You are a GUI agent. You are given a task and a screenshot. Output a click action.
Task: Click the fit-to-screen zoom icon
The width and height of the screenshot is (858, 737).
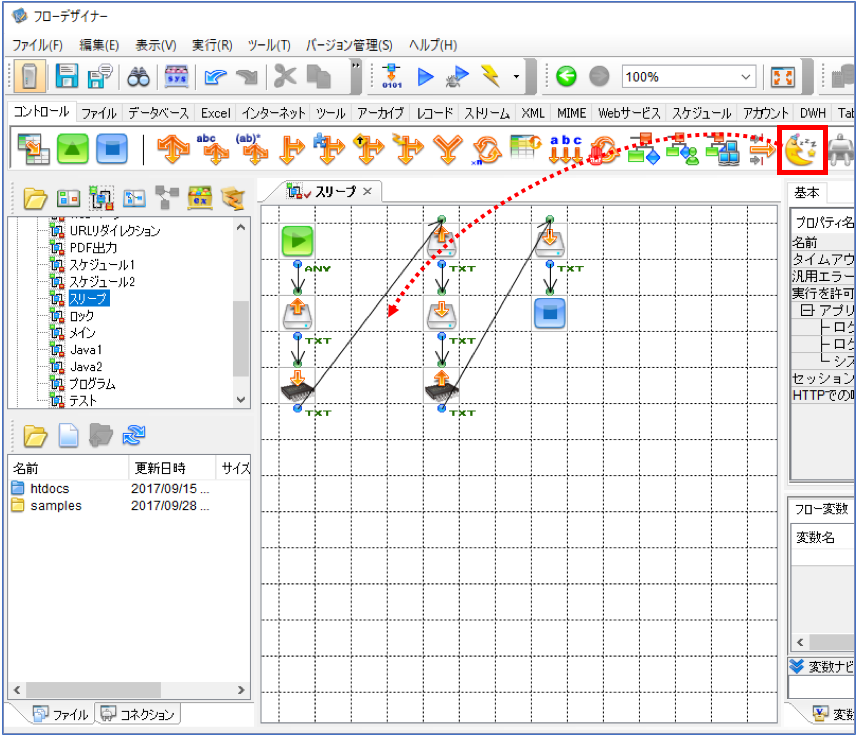pyautogui.click(x=782, y=77)
